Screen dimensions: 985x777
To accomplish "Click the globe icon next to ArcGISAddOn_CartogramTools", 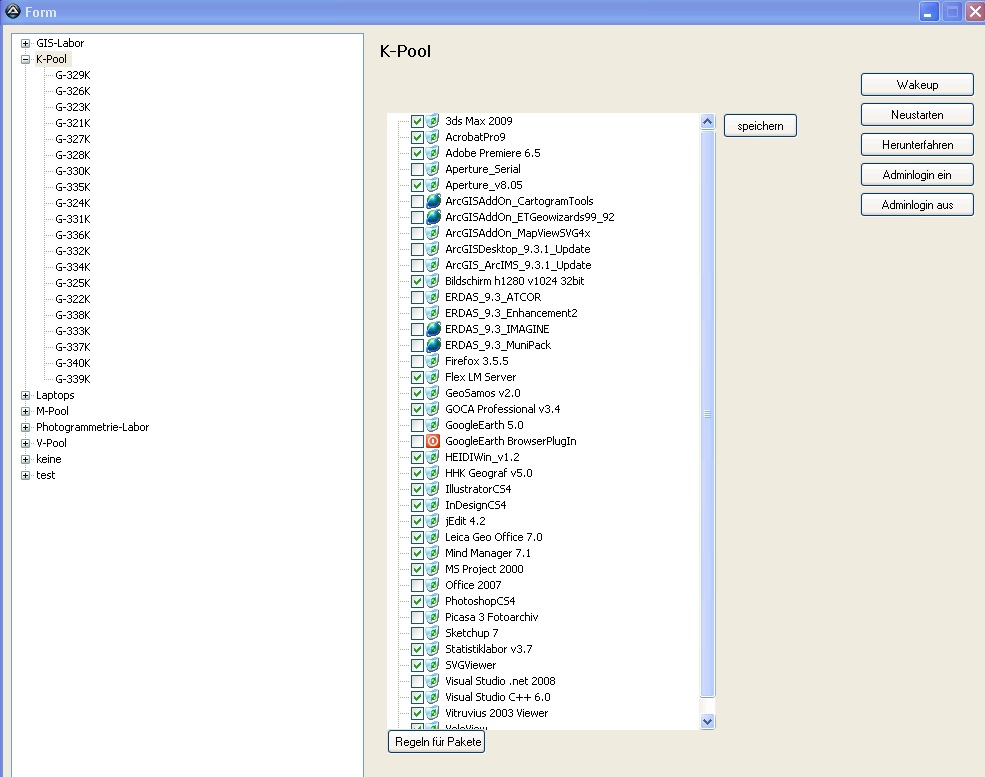I will (x=433, y=201).
